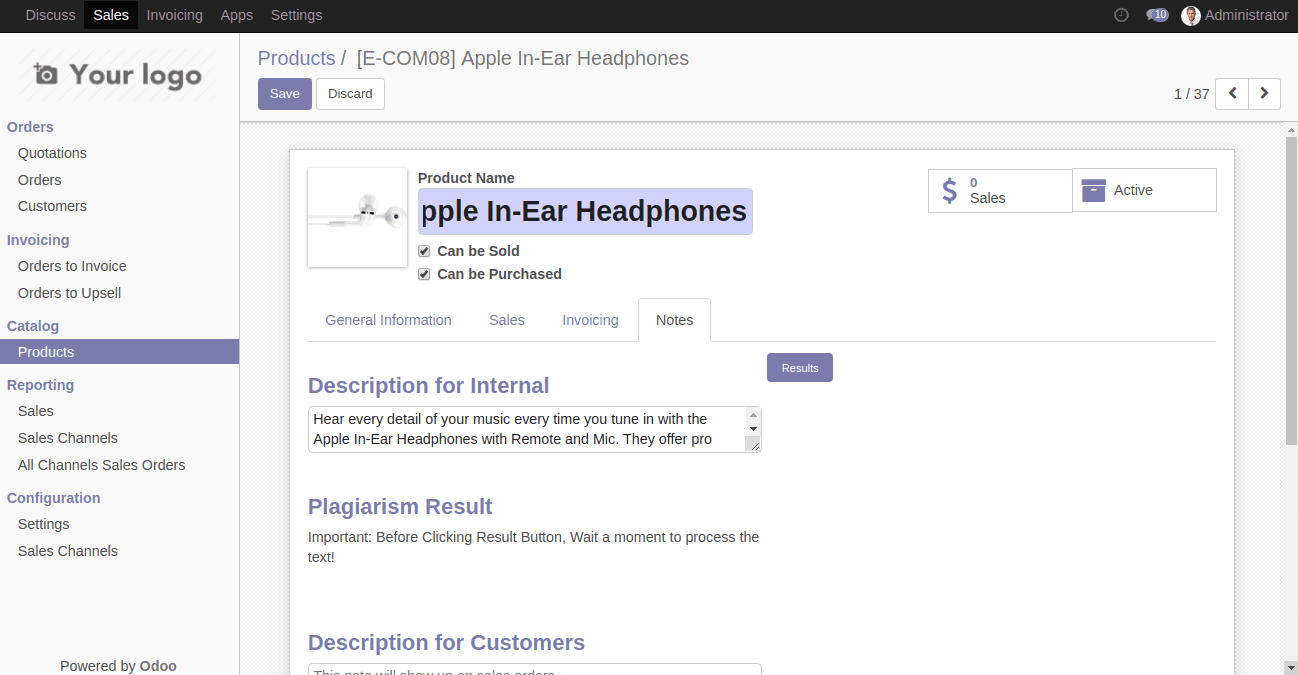
Task: Open the Settings top menu
Action: click(296, 15)
